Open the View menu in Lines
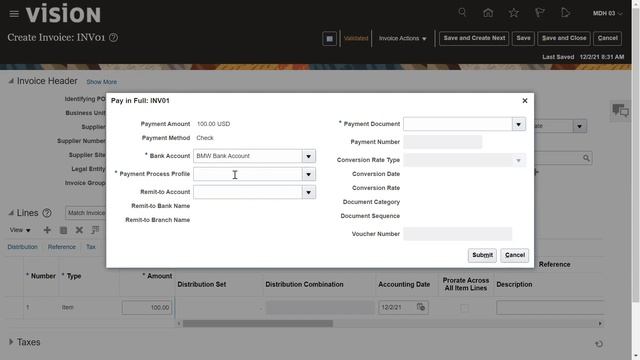Image resolution: width=640 pixels, height=360 pixels. 20,230
